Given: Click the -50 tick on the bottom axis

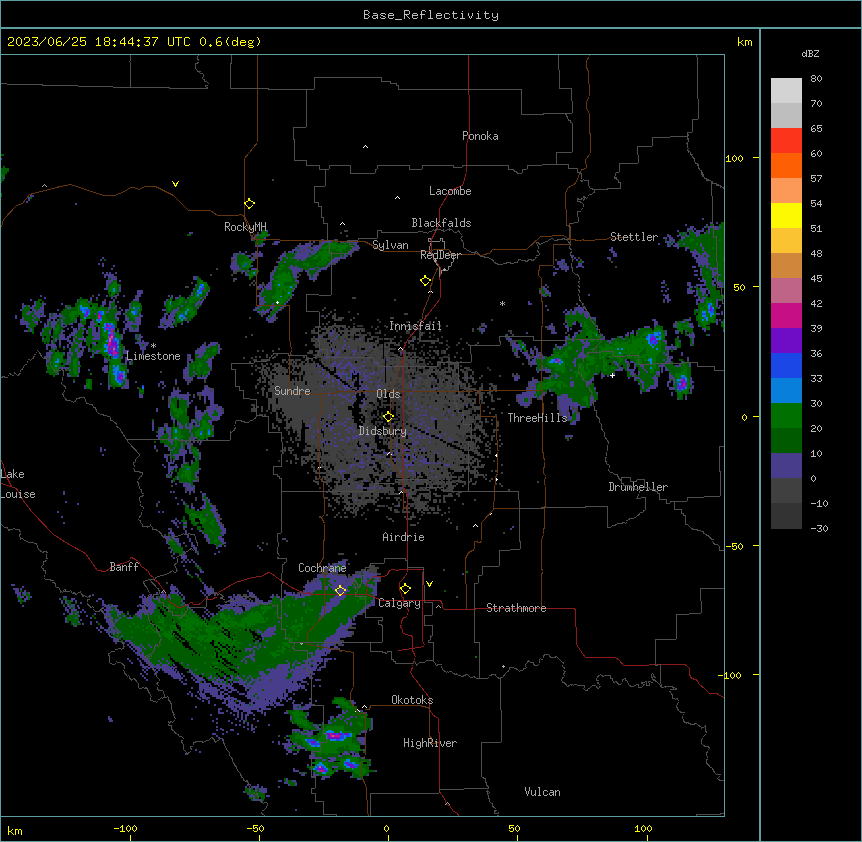Looking at the screenshot, I should click(x=255, y=828).
